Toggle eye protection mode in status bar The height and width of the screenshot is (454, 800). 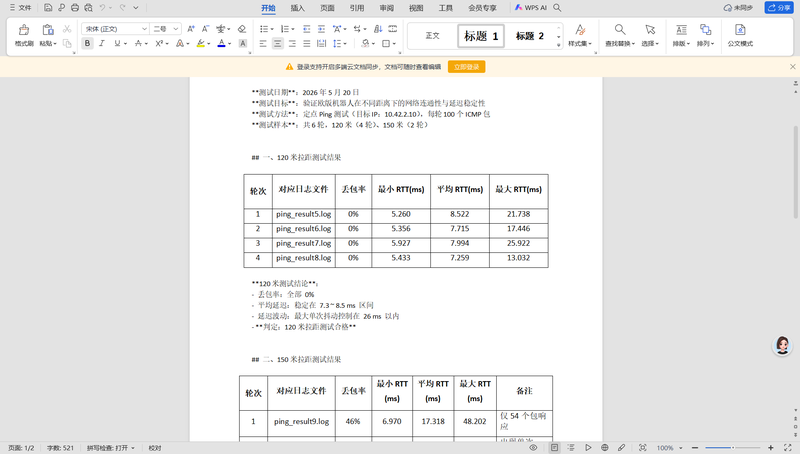[533, 448]
